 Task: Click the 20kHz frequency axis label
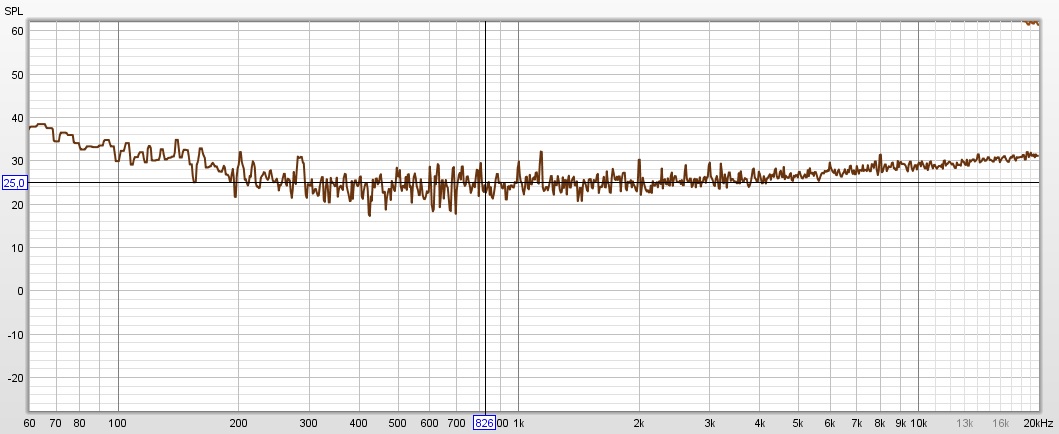tap(1037, 423)
